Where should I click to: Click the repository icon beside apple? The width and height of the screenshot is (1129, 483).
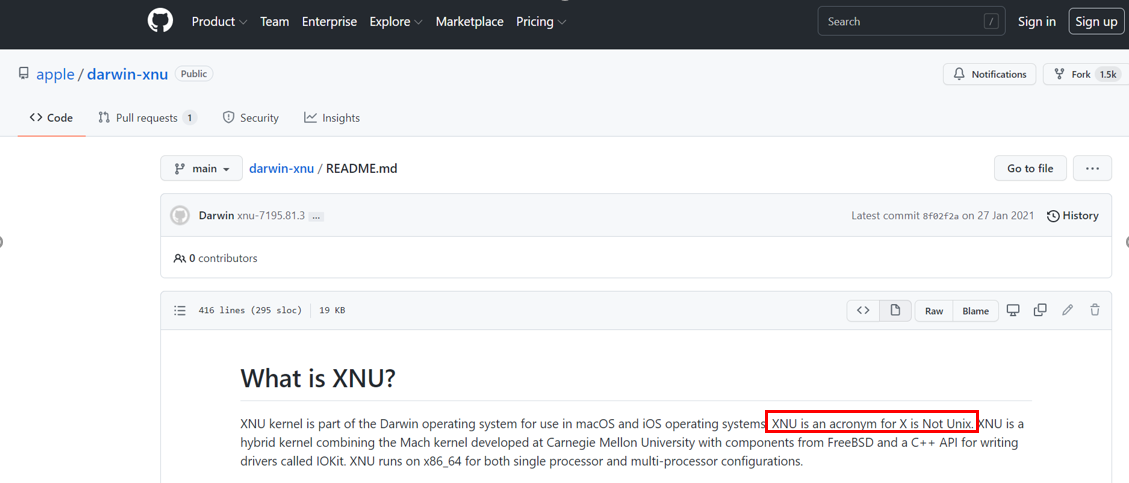(x=24, y=73)
